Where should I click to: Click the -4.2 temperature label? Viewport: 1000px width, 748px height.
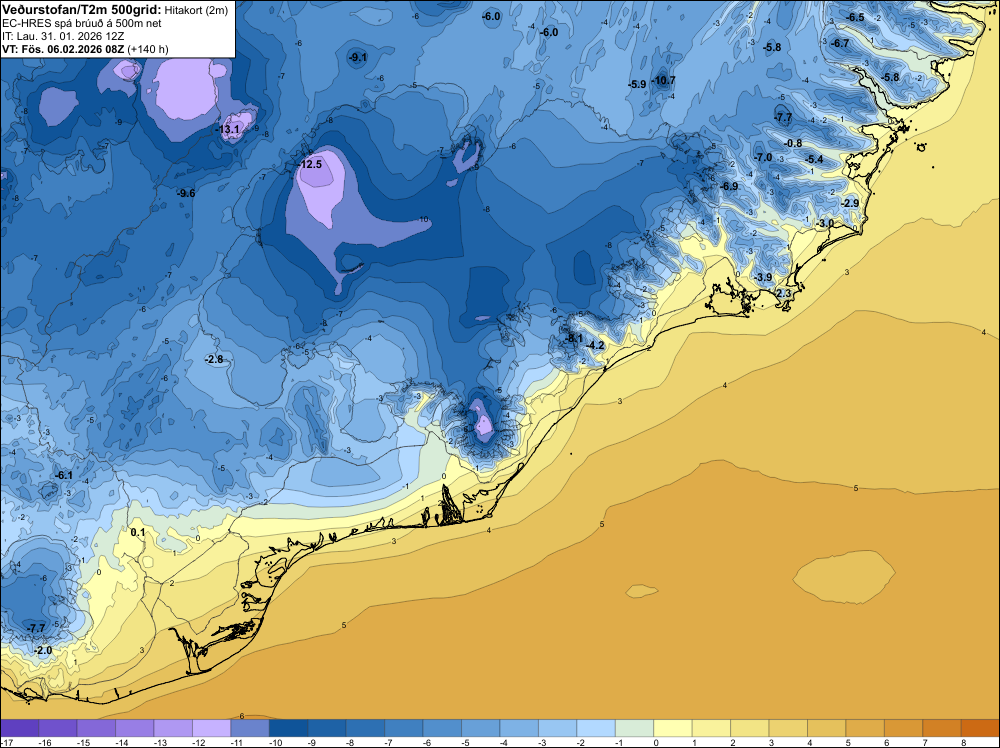pos(594,346)
